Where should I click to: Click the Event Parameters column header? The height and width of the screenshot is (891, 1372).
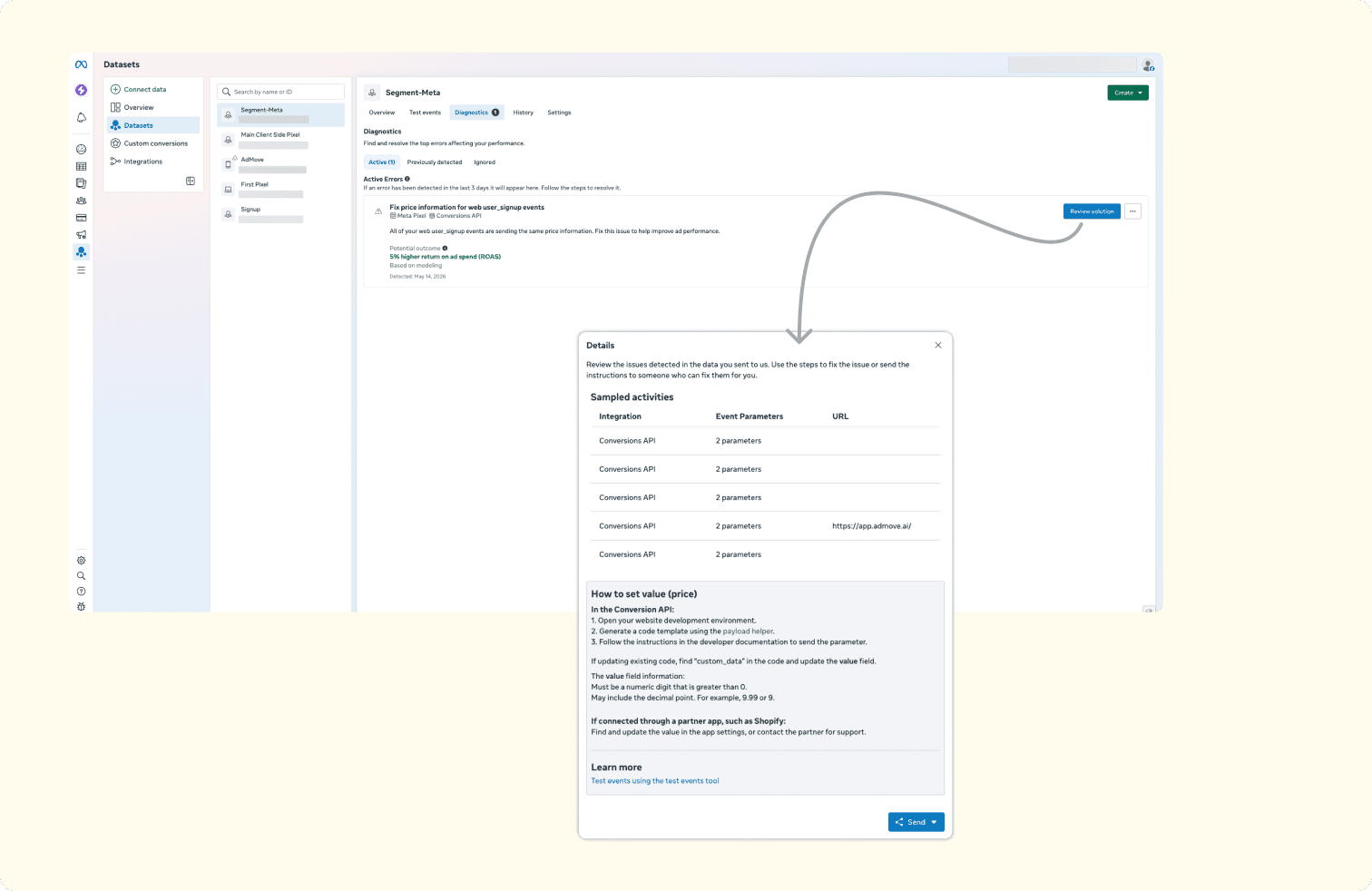click(x=750, y=416)
